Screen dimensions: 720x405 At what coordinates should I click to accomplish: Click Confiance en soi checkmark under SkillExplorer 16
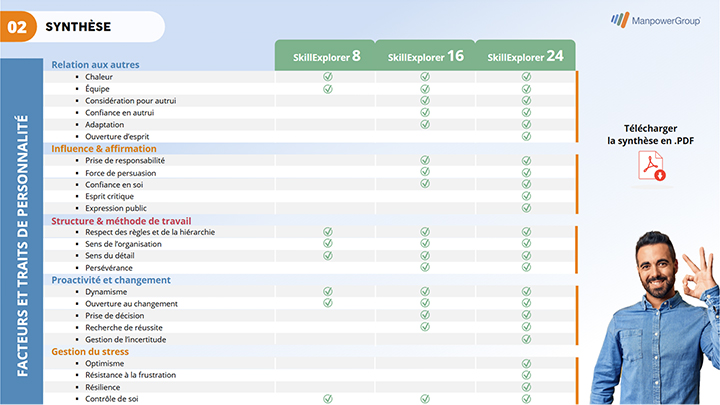click(x=425, y=183)
